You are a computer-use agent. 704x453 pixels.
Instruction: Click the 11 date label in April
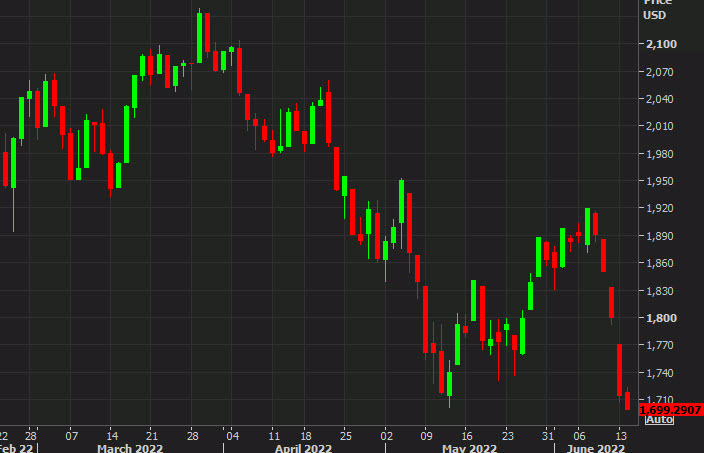coord(274,436)
